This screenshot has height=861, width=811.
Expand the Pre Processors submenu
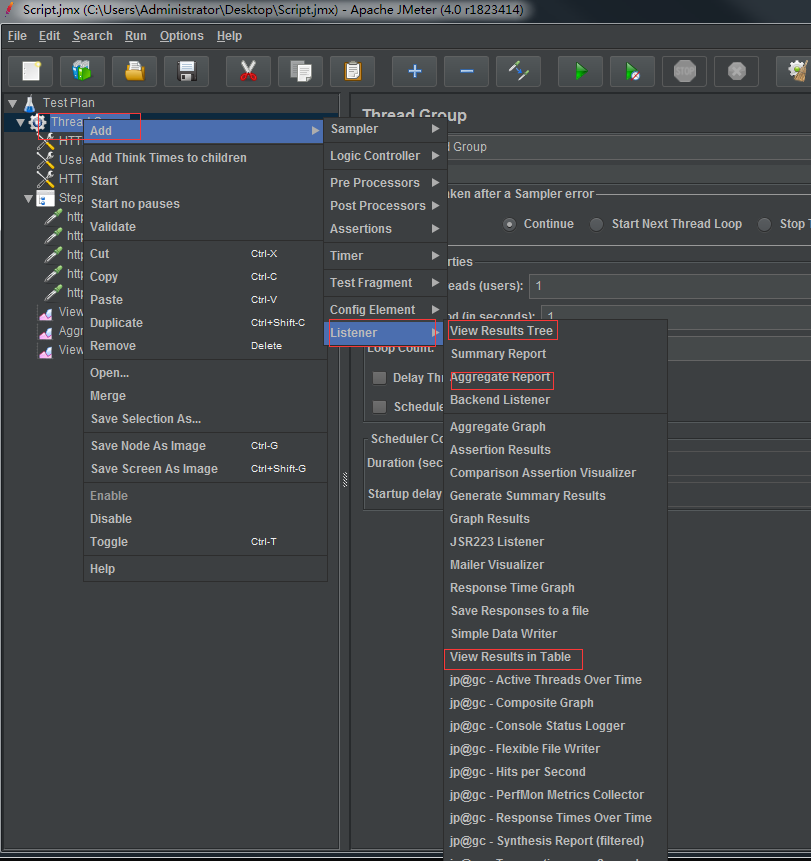pyautogui.click(x=385, y=183)
